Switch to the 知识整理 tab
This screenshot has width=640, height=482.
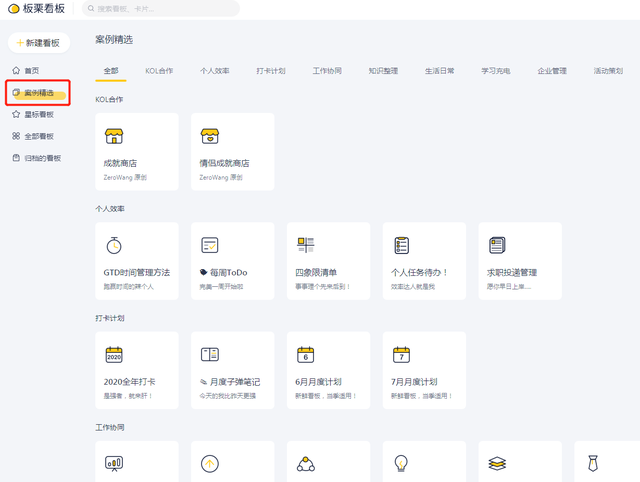coord(383,71)
